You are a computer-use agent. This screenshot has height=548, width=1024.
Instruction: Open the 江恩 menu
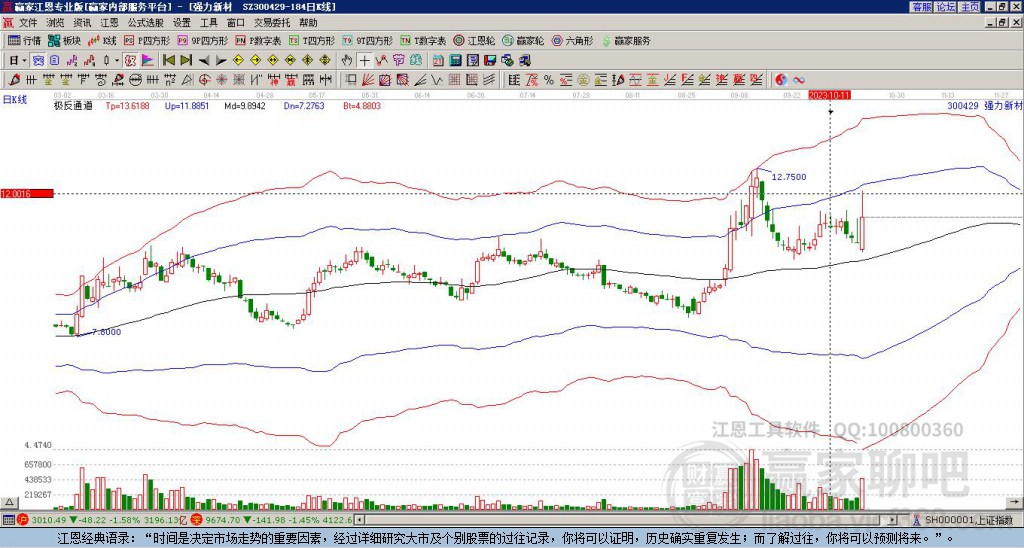pos(110,23)
